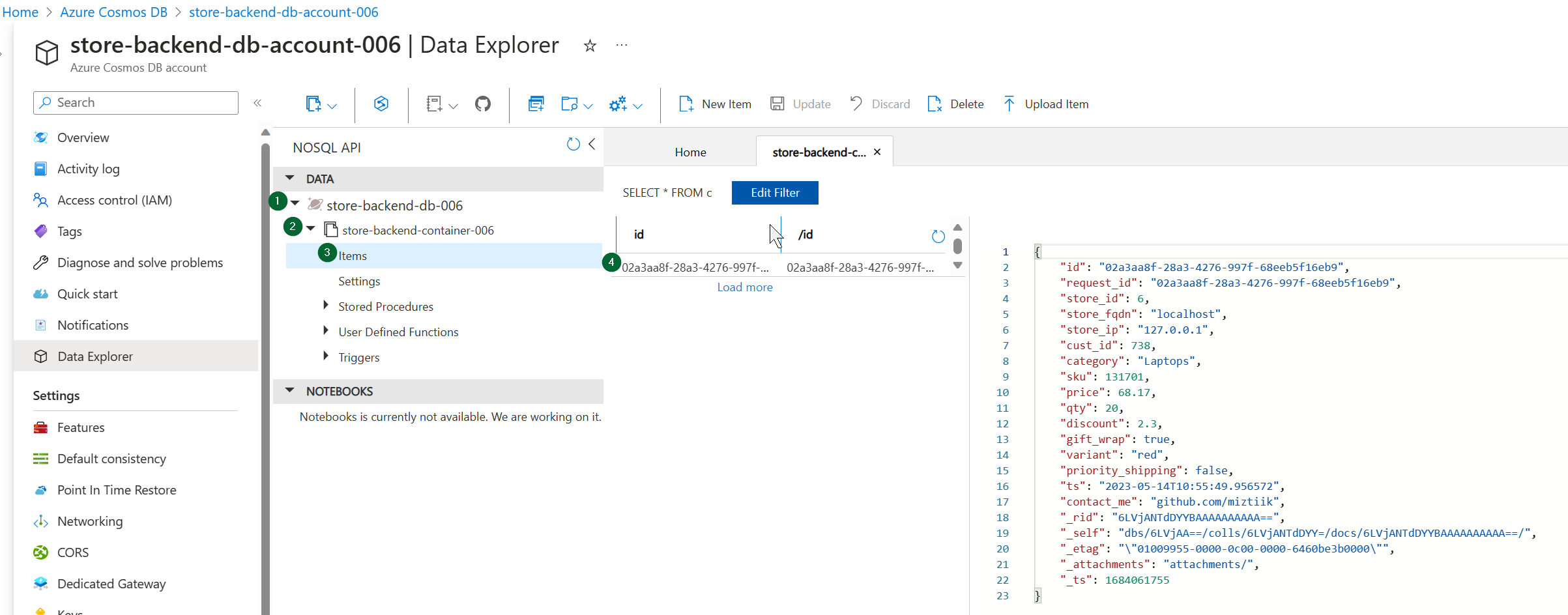
Task: Focus the Search input field
Action: [x=136, y=103]
